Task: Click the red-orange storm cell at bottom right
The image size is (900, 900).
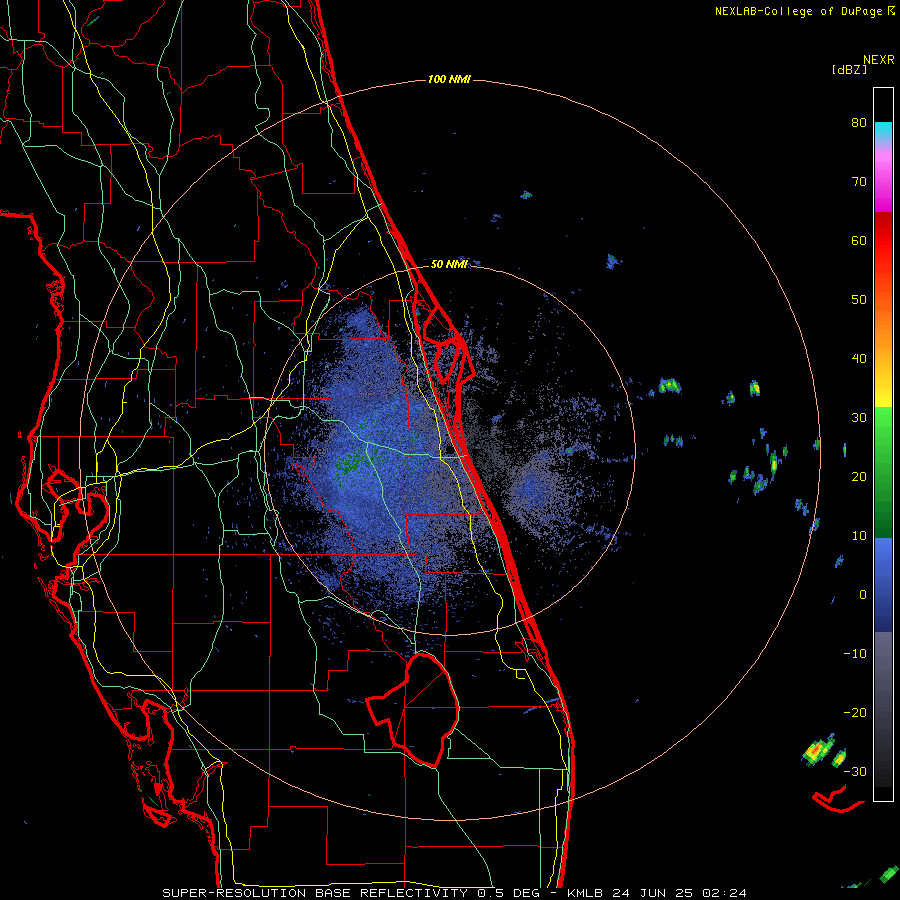Action: click(x=815, y=751)
